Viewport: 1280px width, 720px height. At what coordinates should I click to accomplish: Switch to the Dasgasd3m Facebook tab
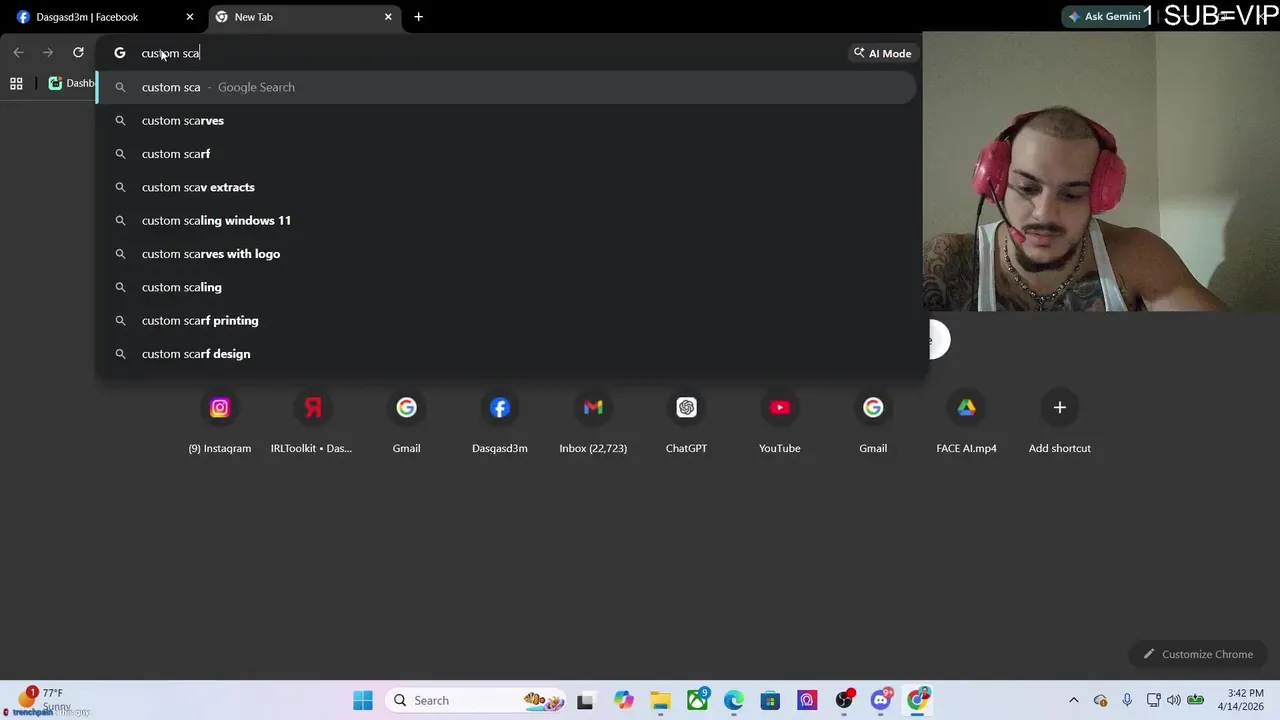pyautogui.click(x=100, y=17)
